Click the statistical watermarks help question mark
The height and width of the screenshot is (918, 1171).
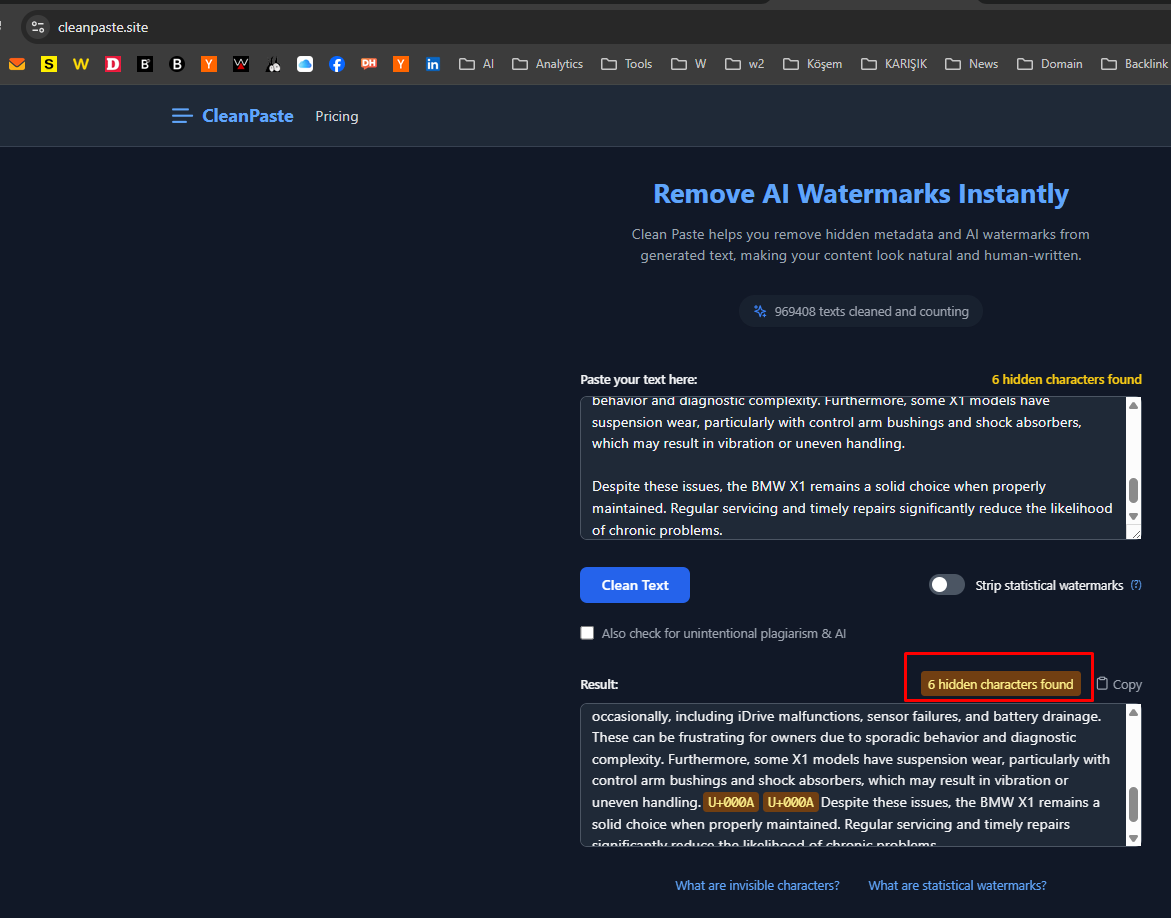[1136, 585]
